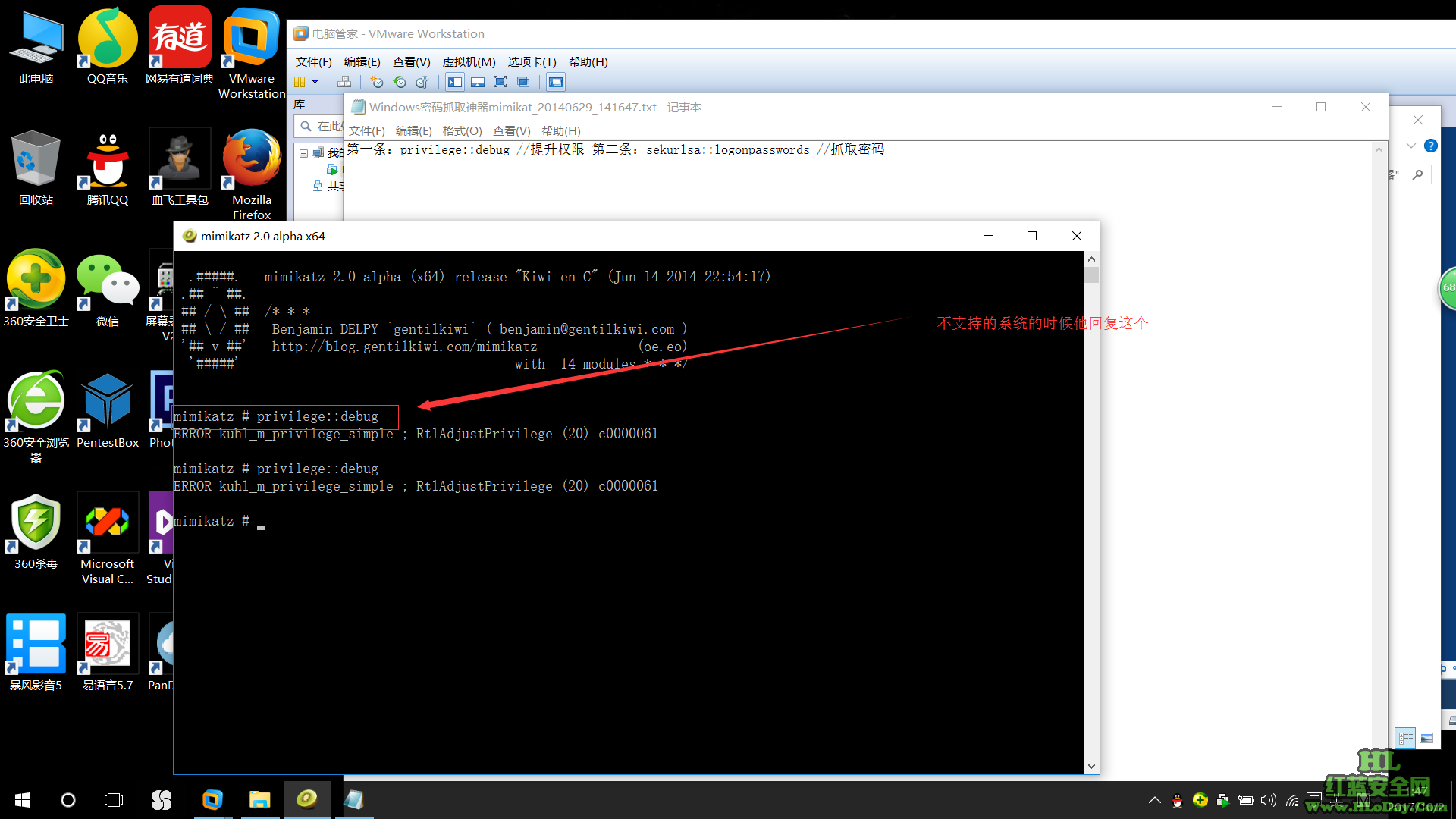Open Notepad 帮助(H) menu
Screen dimensions: 1456x819
[x=561, y=131]
